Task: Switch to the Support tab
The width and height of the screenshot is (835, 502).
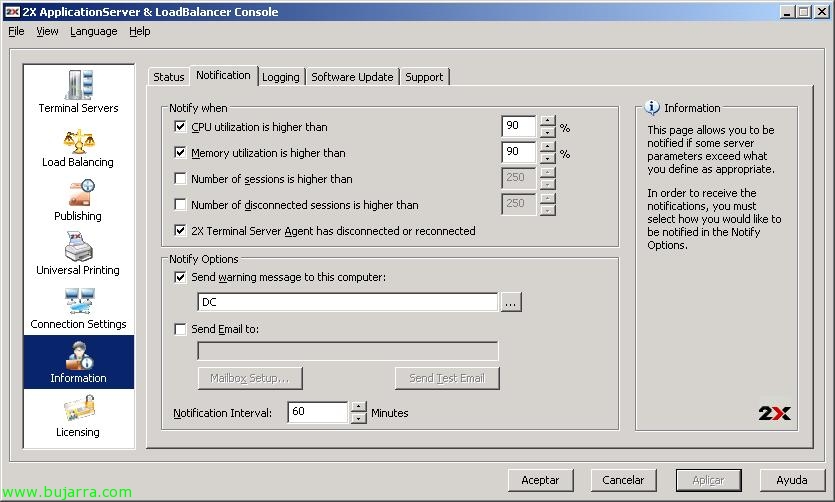Action: tap(424, 77)
